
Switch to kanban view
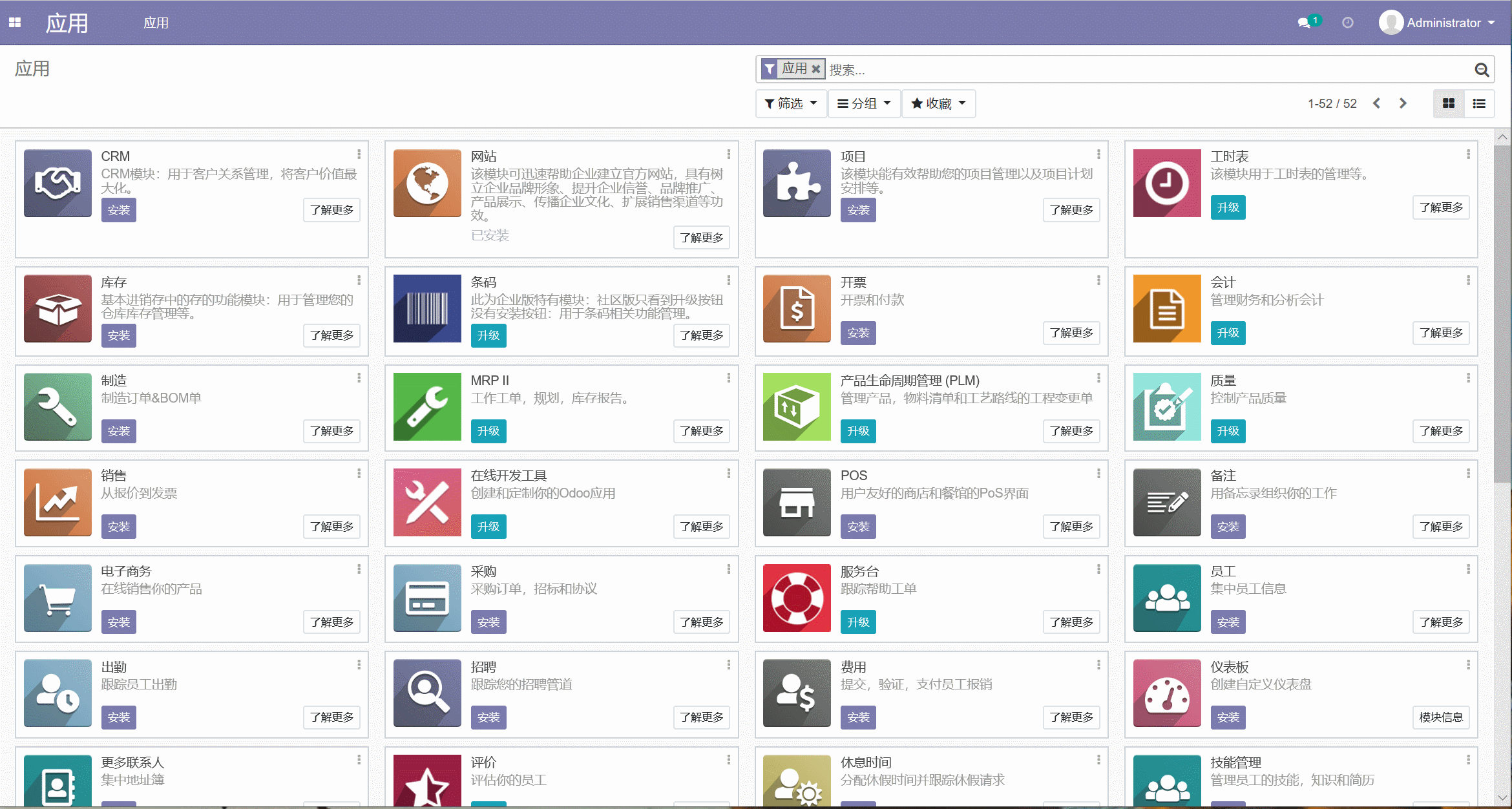tap(1449, 103)
